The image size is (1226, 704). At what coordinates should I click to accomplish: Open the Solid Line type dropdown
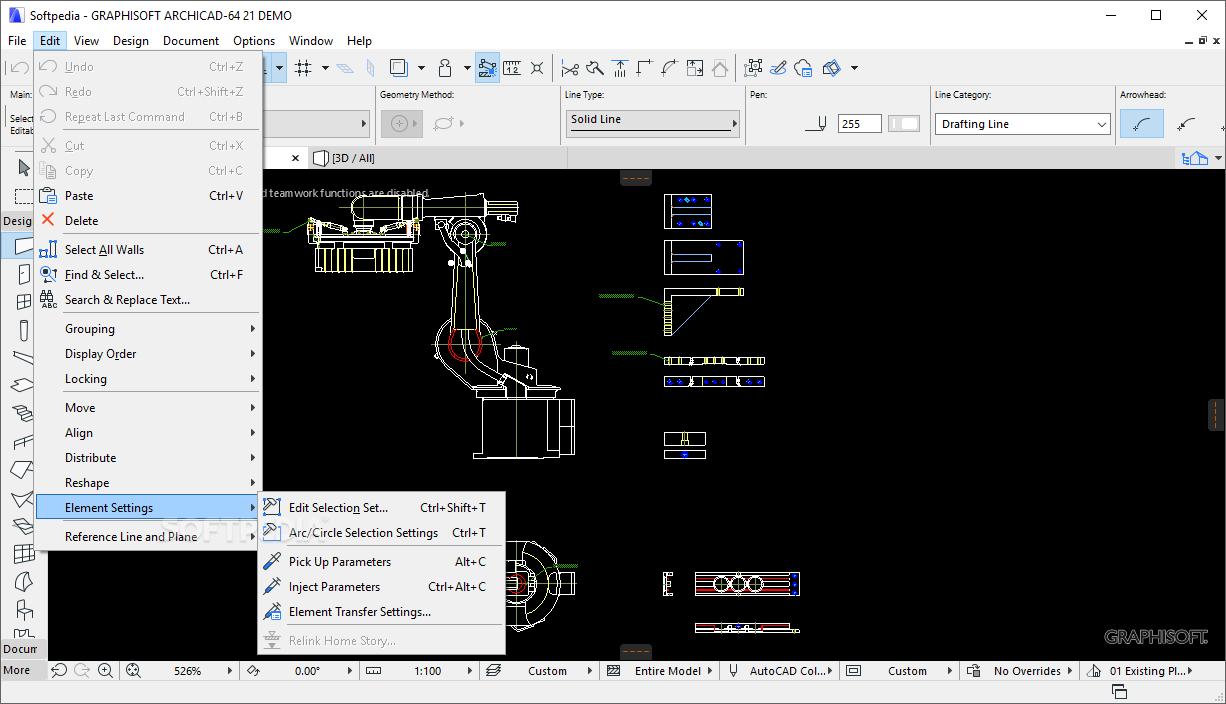point(652,122)
